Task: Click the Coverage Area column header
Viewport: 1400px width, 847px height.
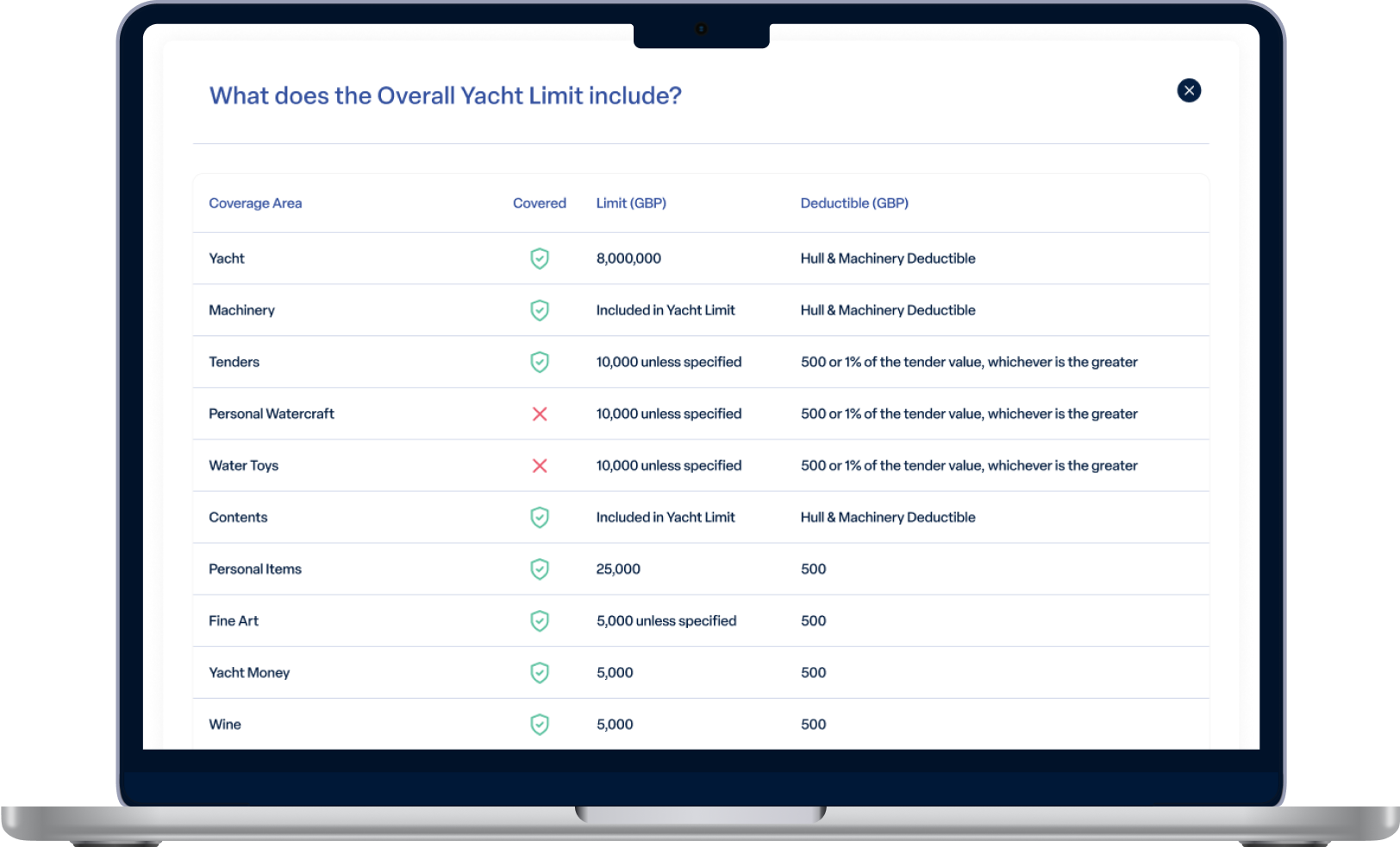Action: (x=255, y=203)
